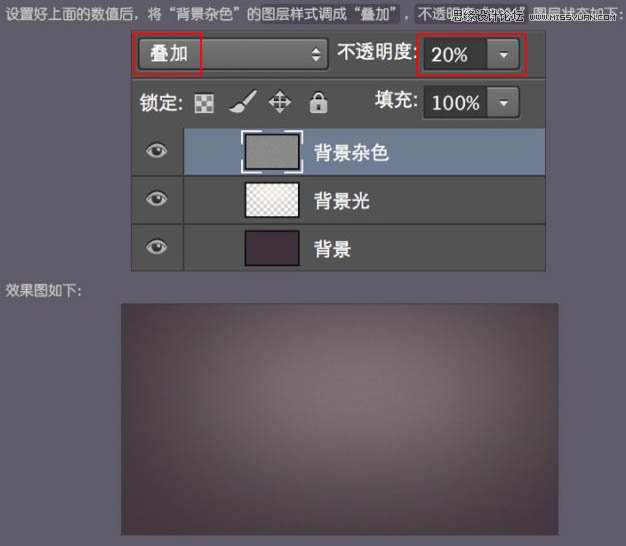Hide the 背景 layer eye icon
The height and width of the screenshot is (546, 626).
pos(156,247)
